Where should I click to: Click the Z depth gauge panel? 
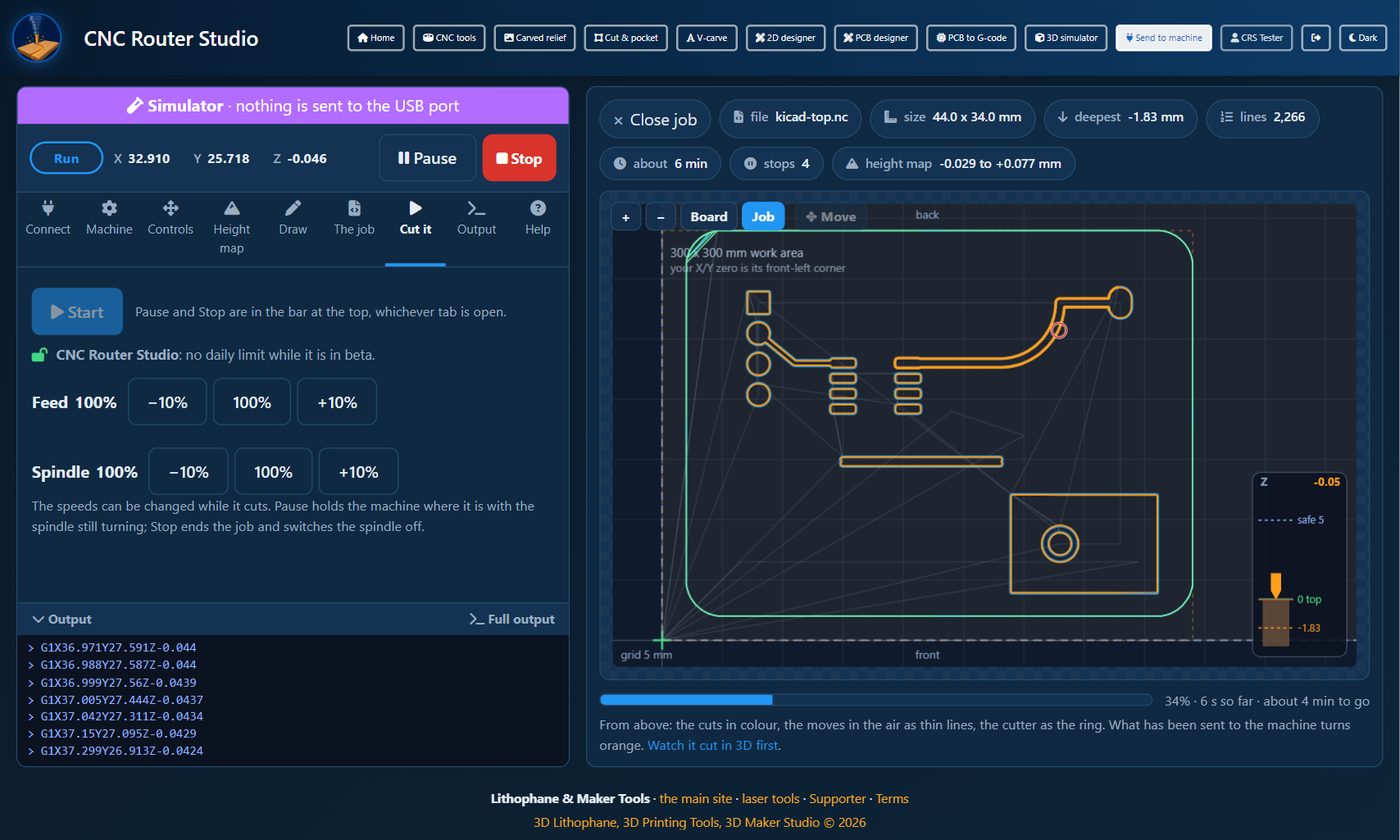pyautogui.click(x=1299, y=564)
